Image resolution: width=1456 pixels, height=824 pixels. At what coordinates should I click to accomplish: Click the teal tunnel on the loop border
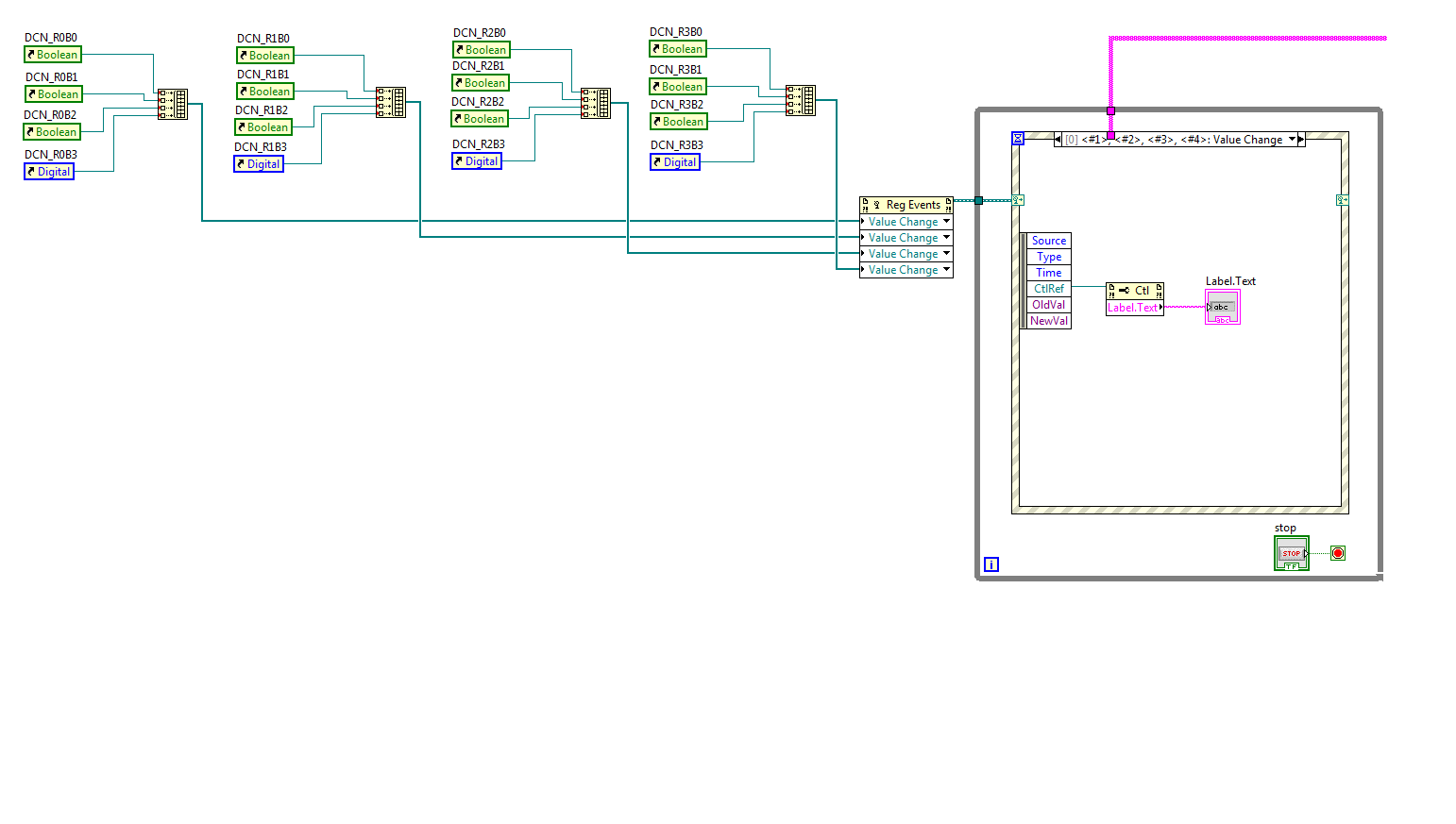(x=978, y=200)
